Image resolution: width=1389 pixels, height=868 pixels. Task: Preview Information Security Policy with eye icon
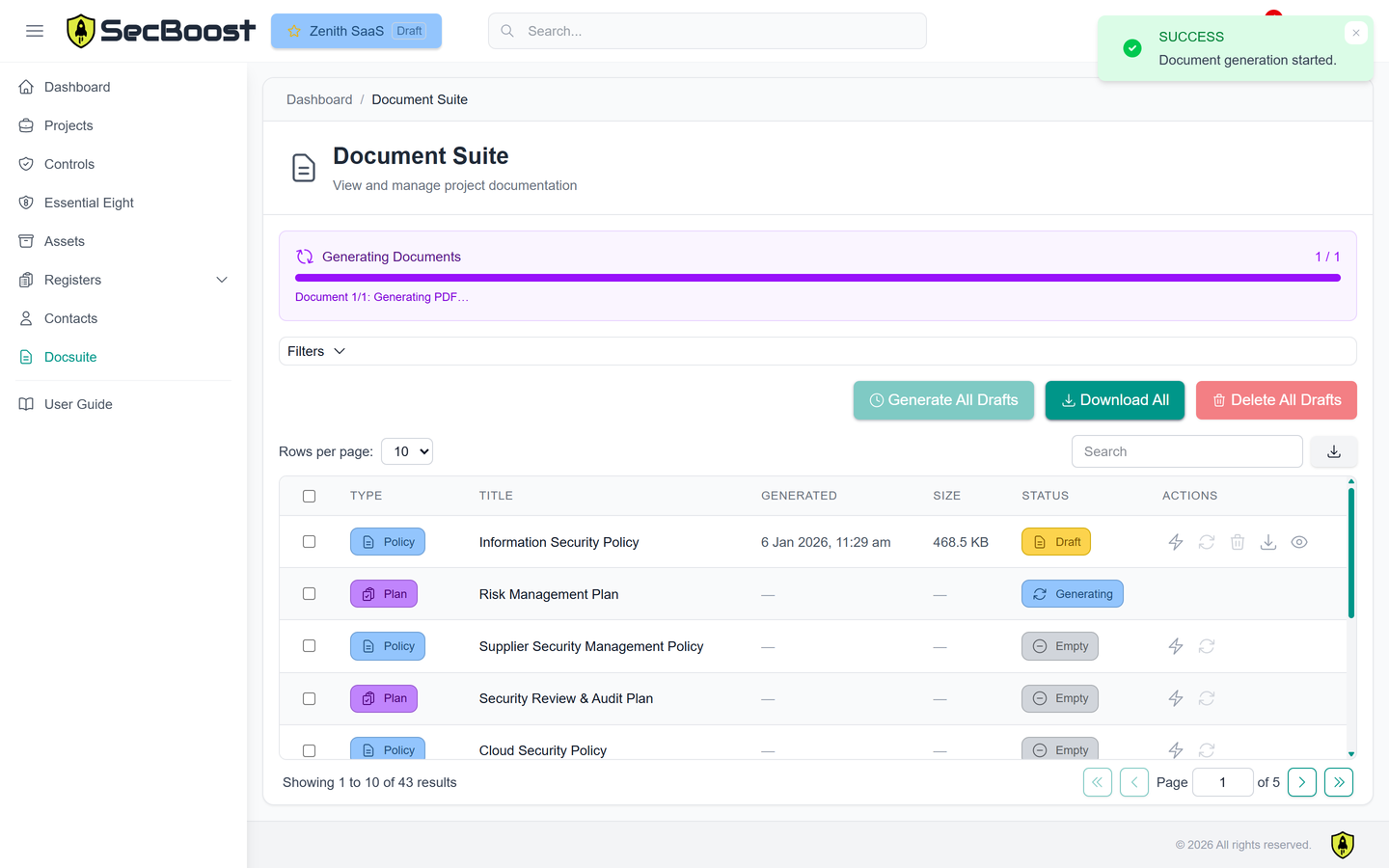1298,542
